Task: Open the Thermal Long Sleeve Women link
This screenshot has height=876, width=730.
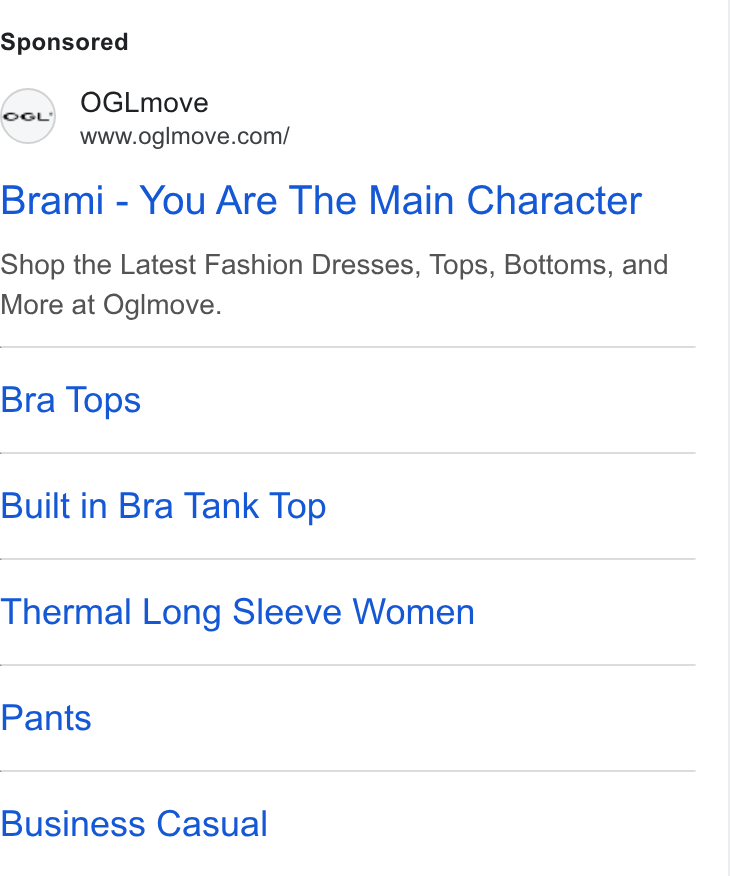Action: pyautogui.click(x=237, y=612)
